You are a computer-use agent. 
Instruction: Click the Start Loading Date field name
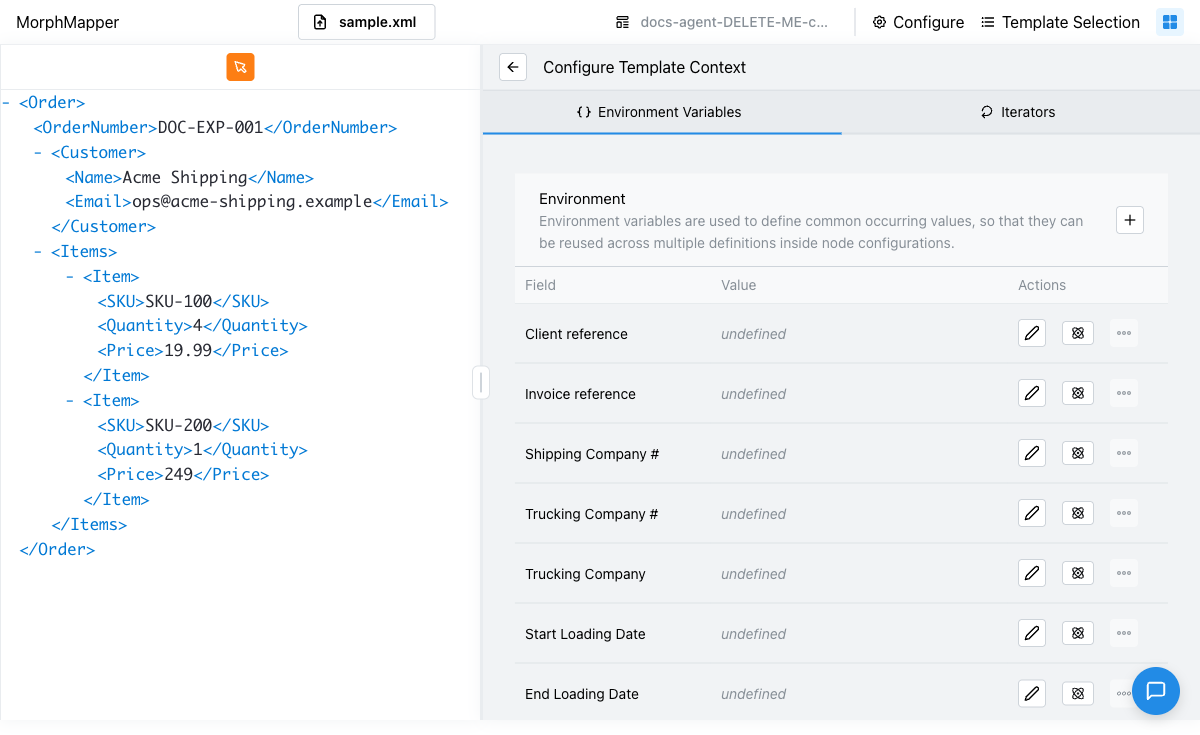(x=585, y=634)
